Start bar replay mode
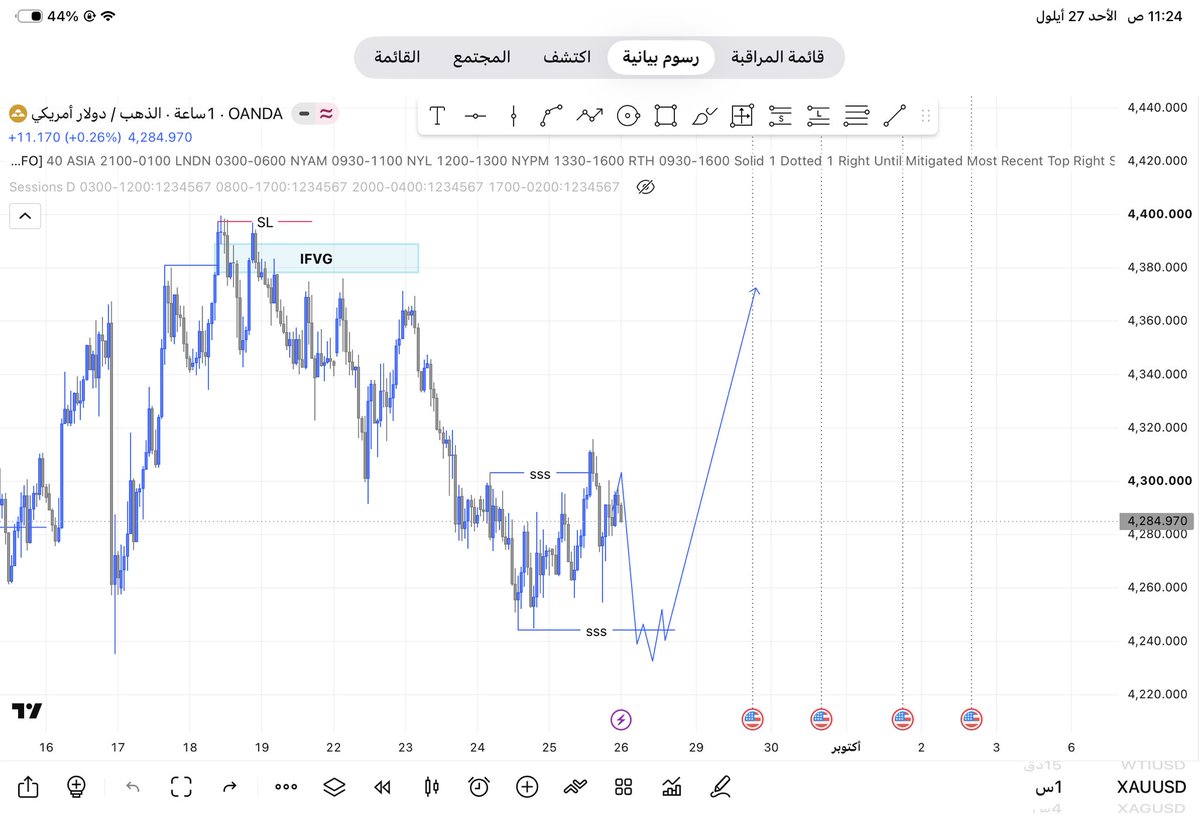The width and height of the screenshot is (1199, 838). click(x=382, y=787)
